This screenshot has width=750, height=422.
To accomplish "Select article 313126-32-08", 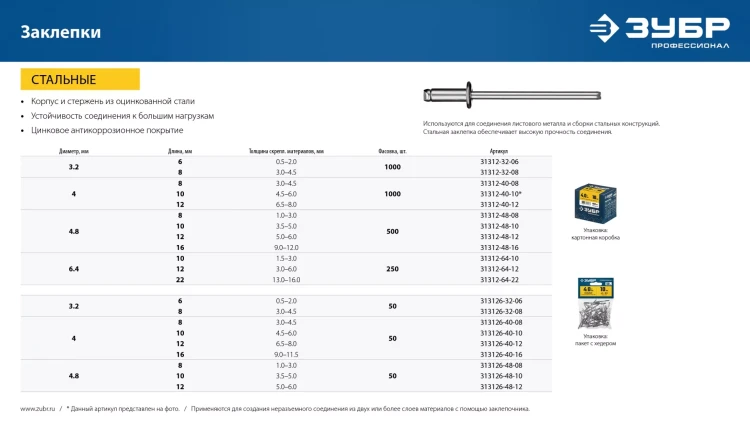I will point(501,311).
